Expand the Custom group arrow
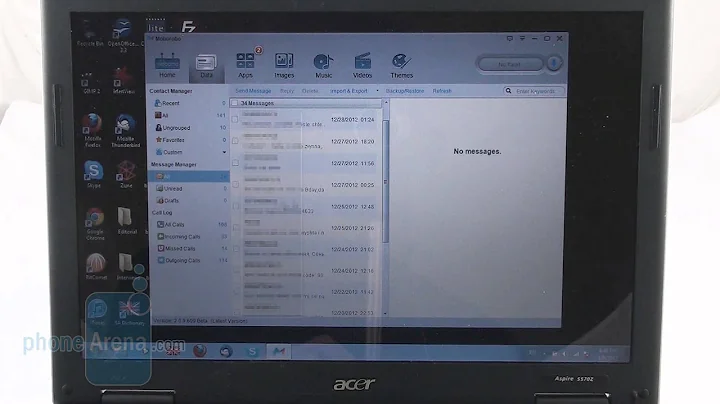 tap(224, 152)
